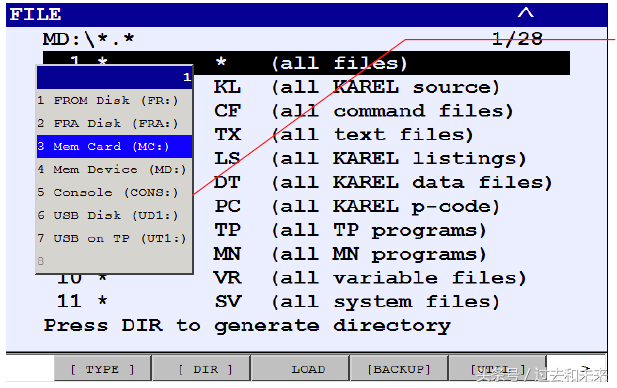Open the [BACKUP] softkey menu
This screenshot has width=617, height=388.
399,369
